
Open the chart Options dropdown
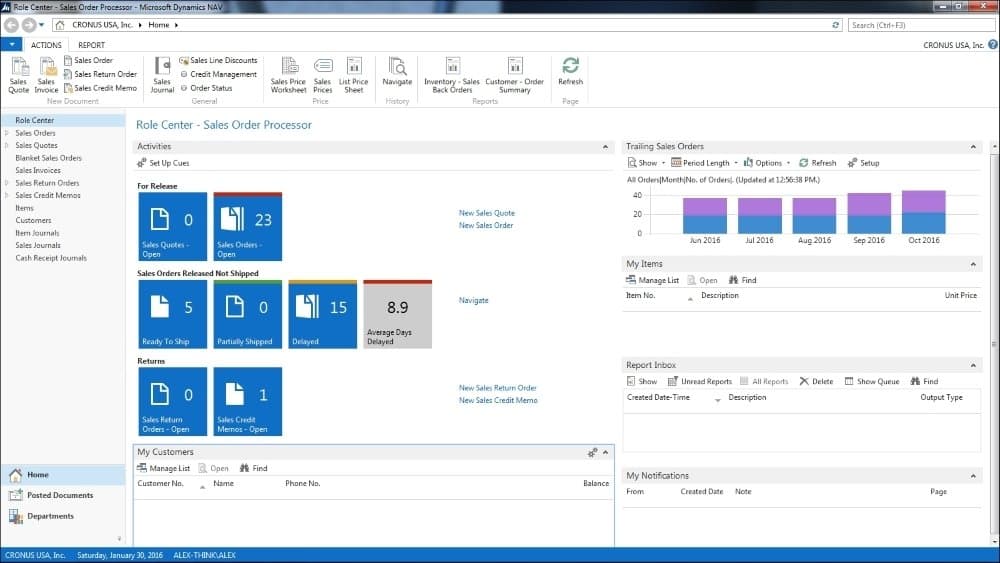(x=768, y=163)
